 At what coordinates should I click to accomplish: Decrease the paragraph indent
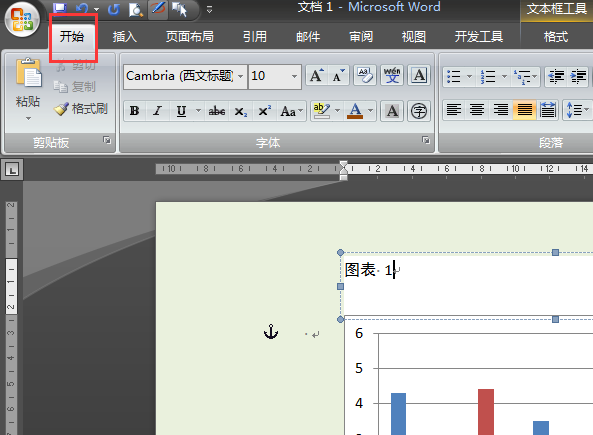click(556, 76)
